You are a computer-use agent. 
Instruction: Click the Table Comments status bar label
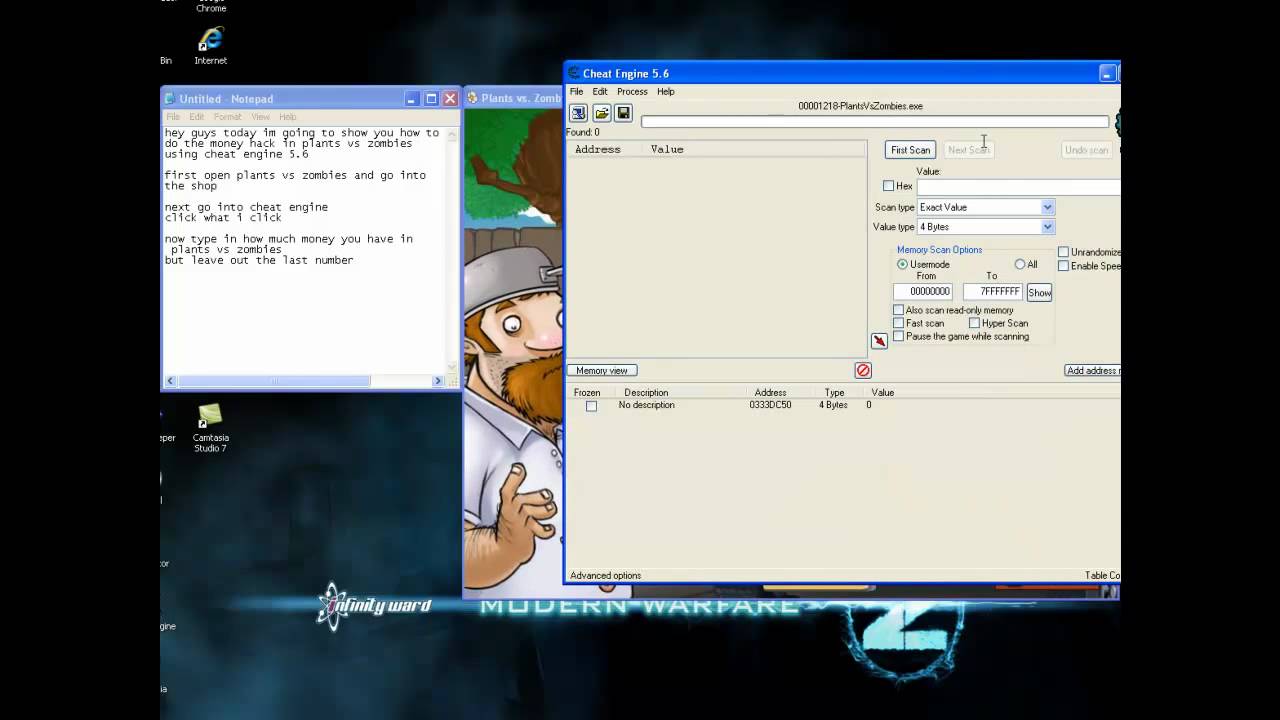tap(1102, 576)
